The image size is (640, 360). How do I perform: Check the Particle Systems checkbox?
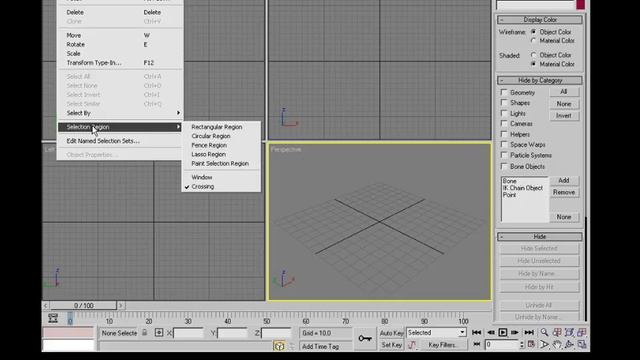coord(504,155)
